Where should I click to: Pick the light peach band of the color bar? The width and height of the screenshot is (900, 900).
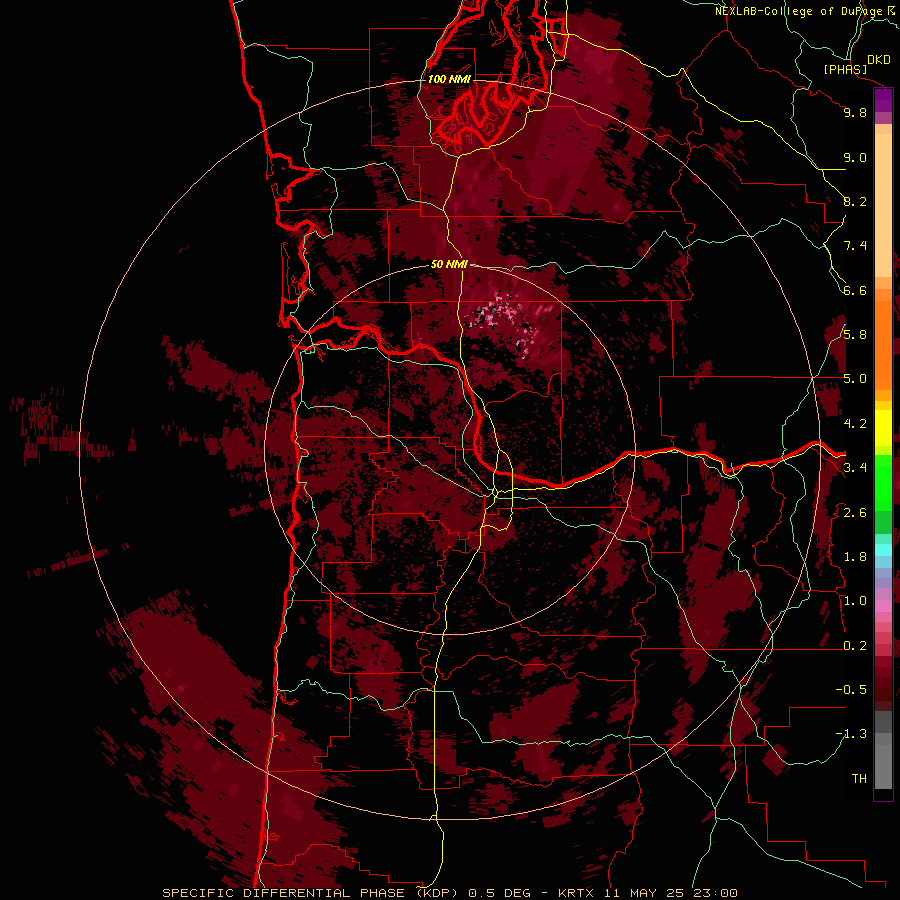(x=883, y=205)
